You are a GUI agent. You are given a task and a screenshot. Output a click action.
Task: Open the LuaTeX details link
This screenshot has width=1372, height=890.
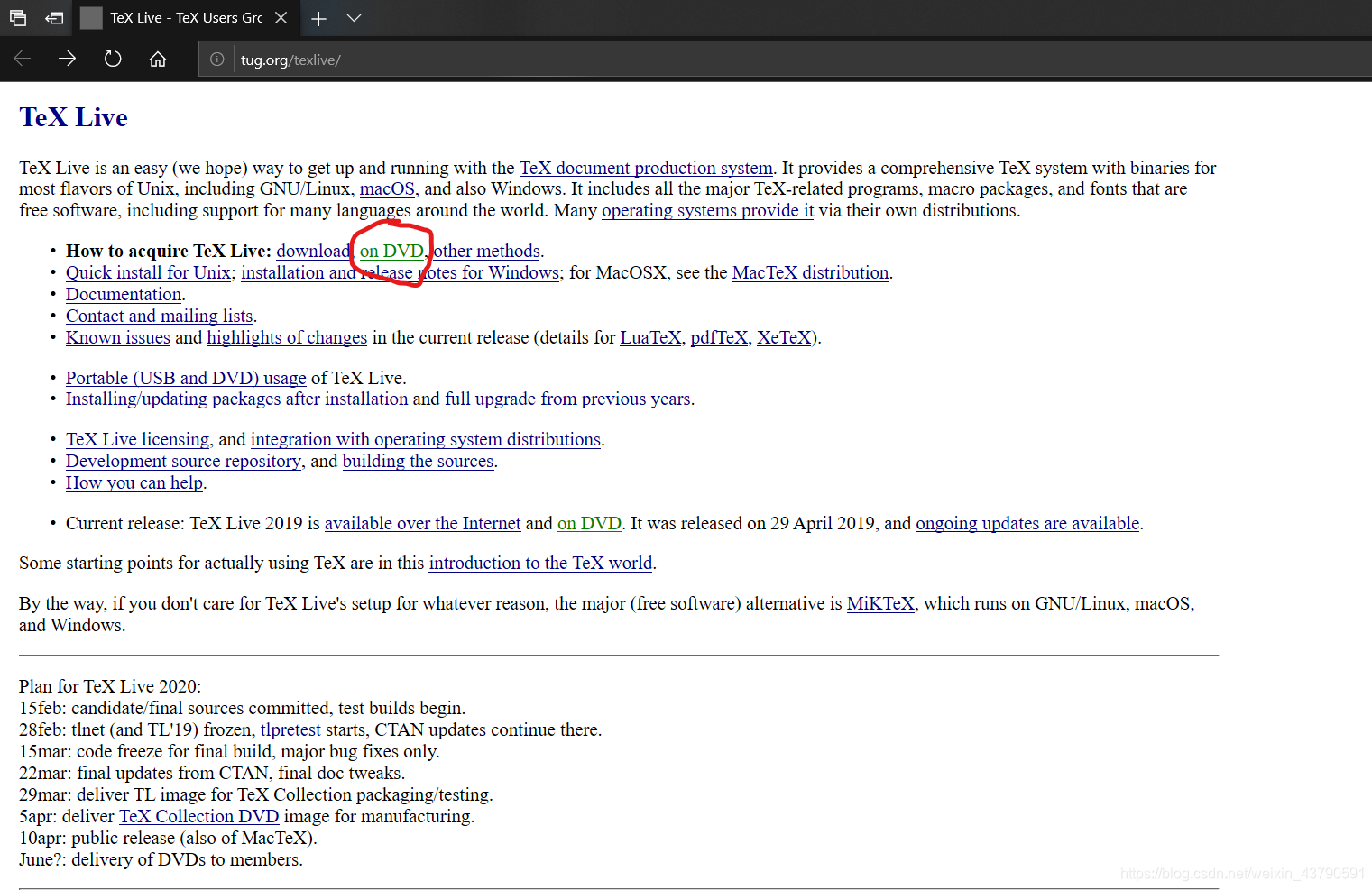(x=650, y=338)
